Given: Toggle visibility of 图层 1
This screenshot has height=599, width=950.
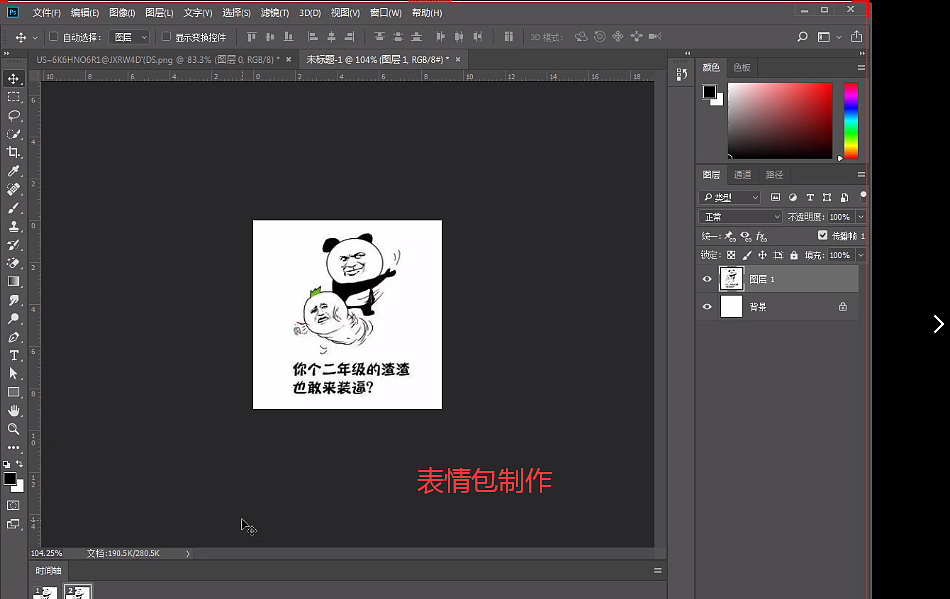Looking at the screenshot, I should click(707, 279).
